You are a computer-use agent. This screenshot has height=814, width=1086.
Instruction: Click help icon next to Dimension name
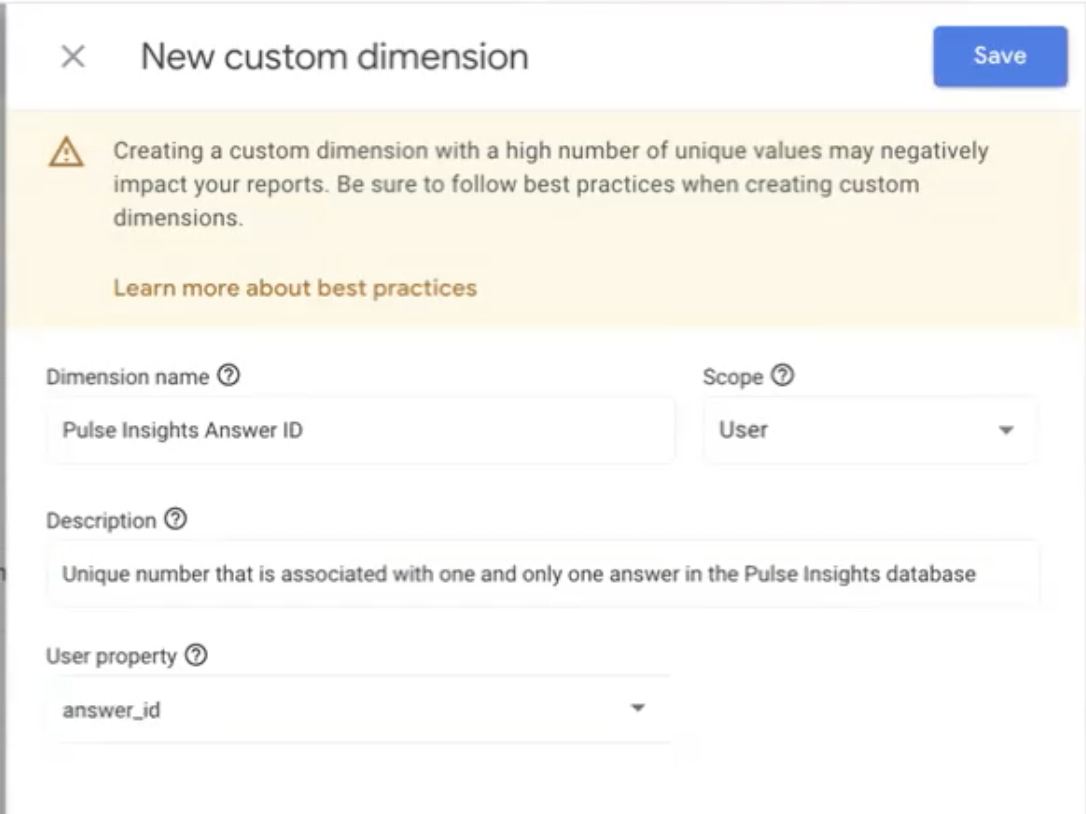point(230,377)
